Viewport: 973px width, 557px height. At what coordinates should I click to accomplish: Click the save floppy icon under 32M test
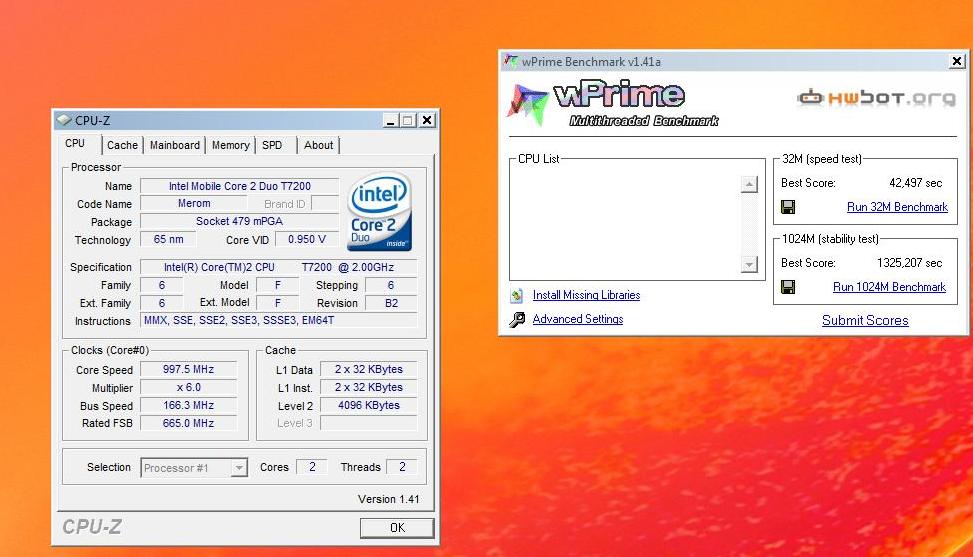pyautogui.click(x=788, y=207)
